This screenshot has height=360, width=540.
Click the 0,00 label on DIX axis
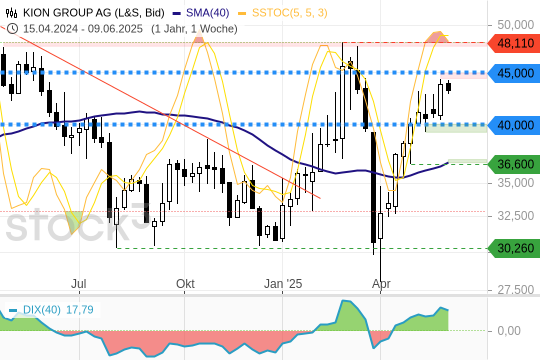(x=509, y=331)
